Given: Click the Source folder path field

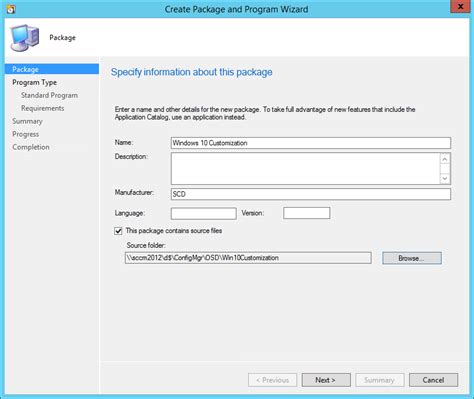Looking at the screenshot, I should coord(248,258).
